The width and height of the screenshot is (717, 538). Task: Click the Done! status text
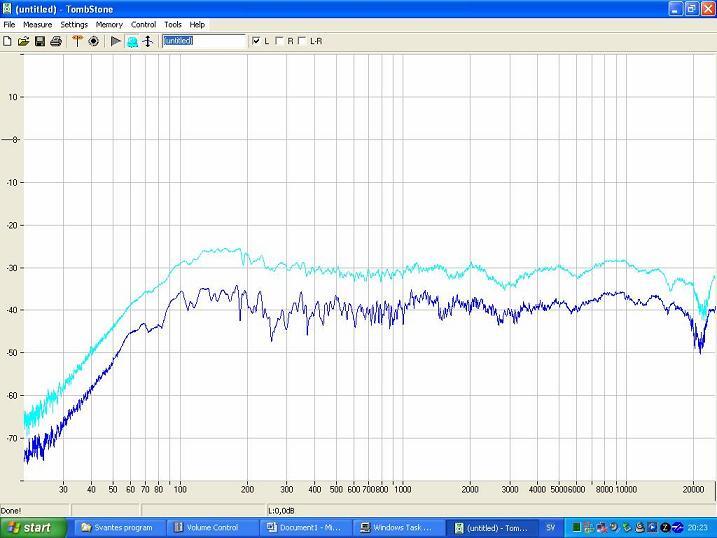(11, 511)
